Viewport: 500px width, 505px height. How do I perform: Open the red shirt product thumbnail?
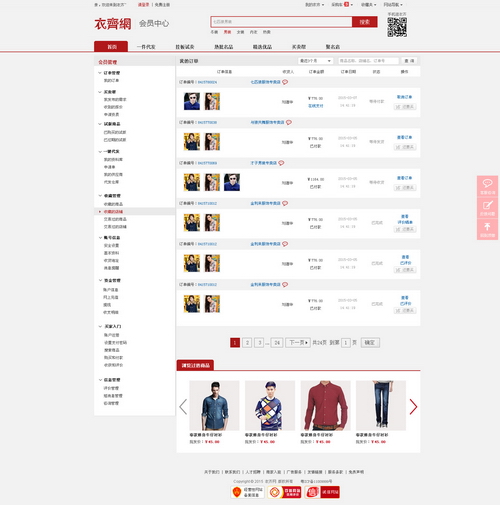coord(326,405)
